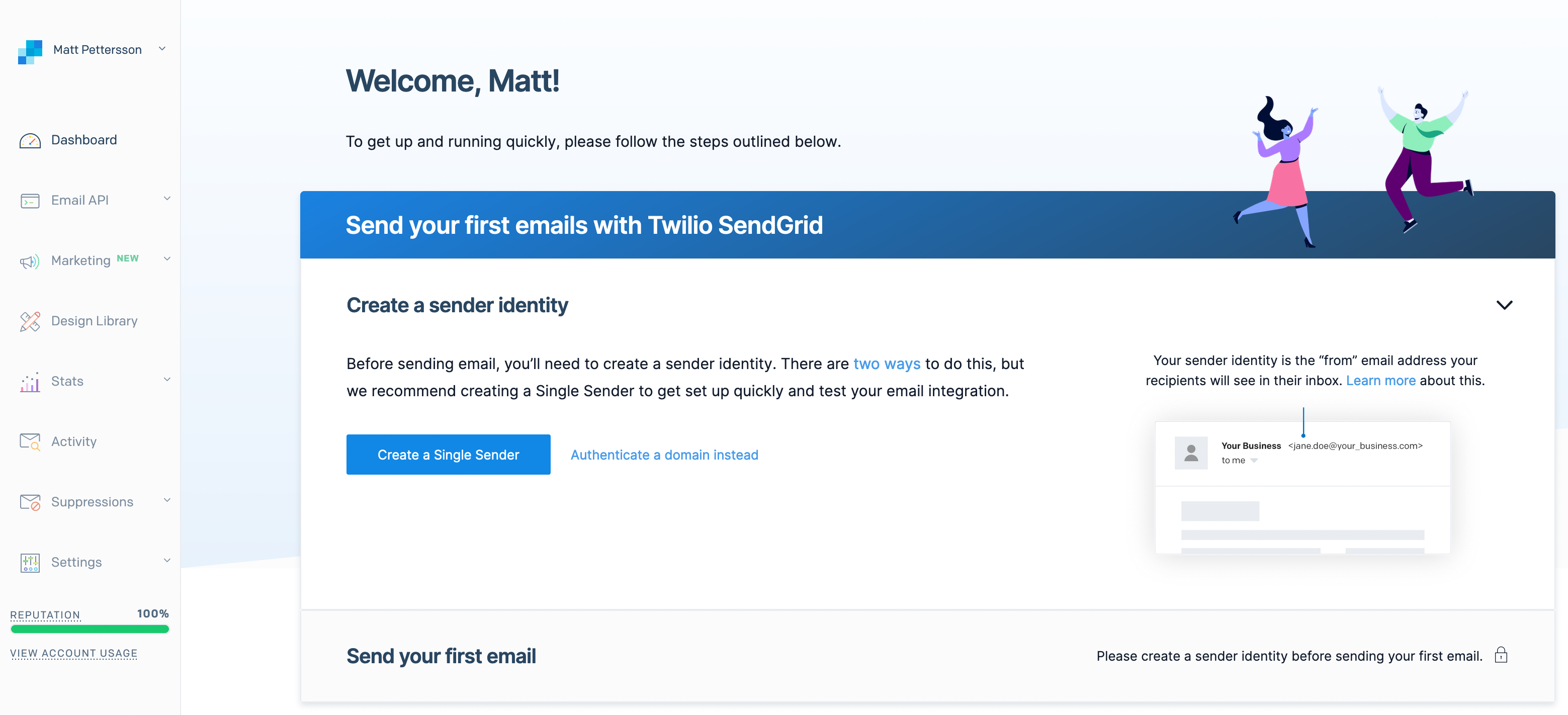Click the Suppressions blocked-envelope icon
Image resolution: width=1568 pixels, height=715 pixels.
(x=29, y=501)
